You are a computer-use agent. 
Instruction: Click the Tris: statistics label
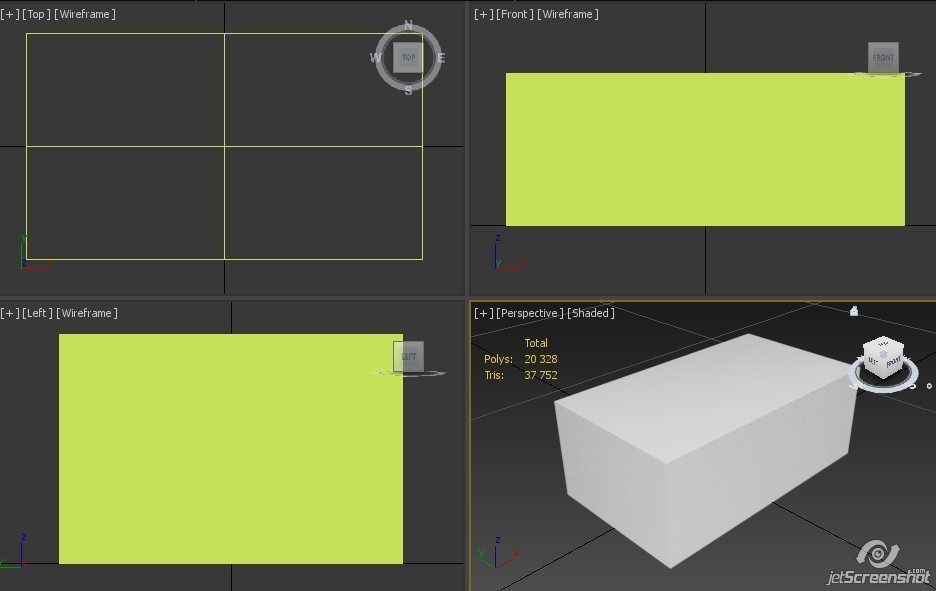(x=494, y=375)
